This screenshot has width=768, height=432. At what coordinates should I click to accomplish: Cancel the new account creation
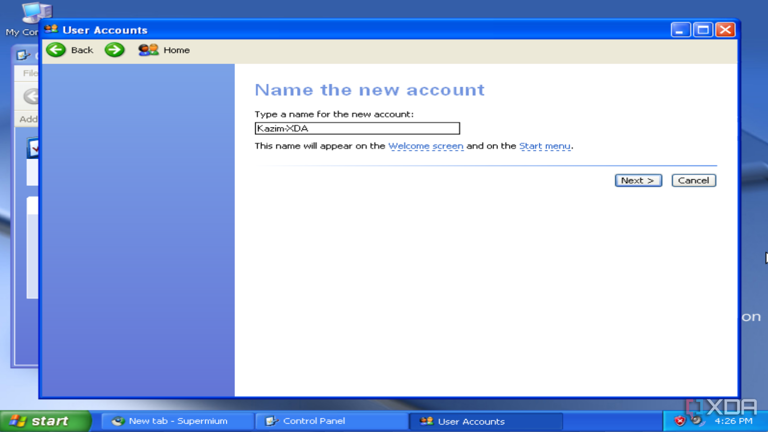pos(694,180)
